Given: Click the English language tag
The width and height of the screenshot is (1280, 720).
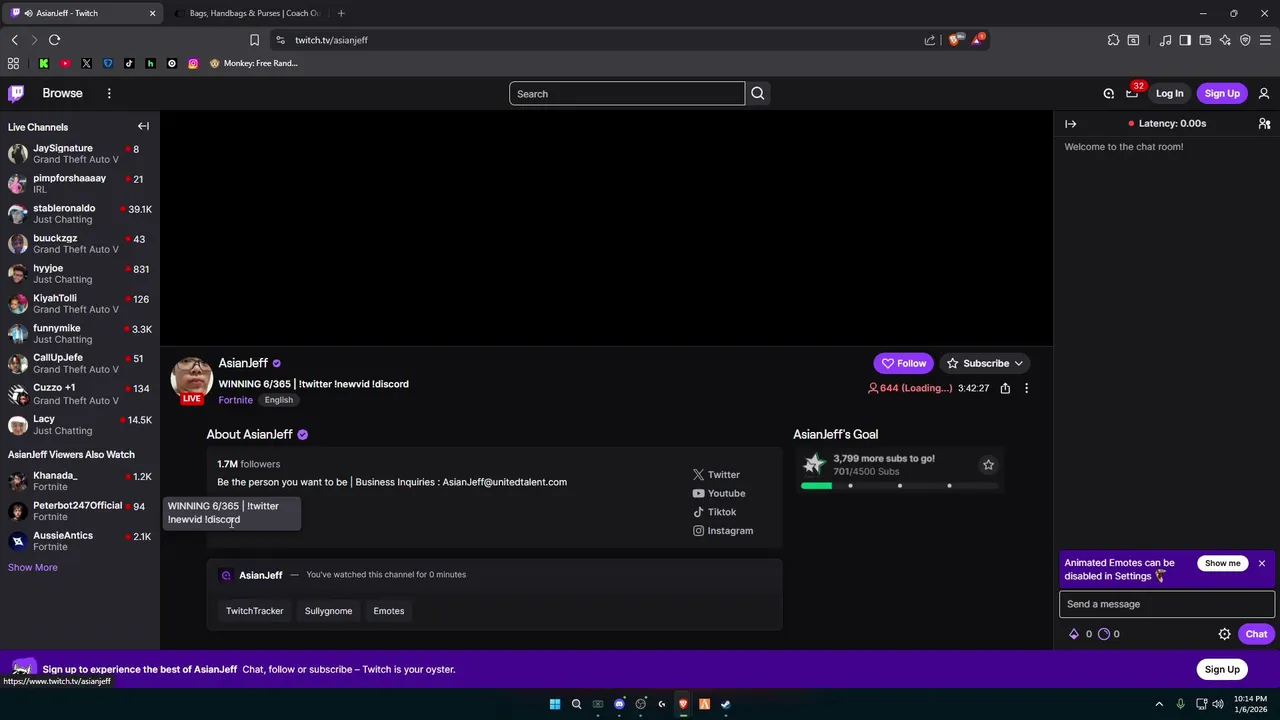Looking at the screenshot, I should coord(279,400).
